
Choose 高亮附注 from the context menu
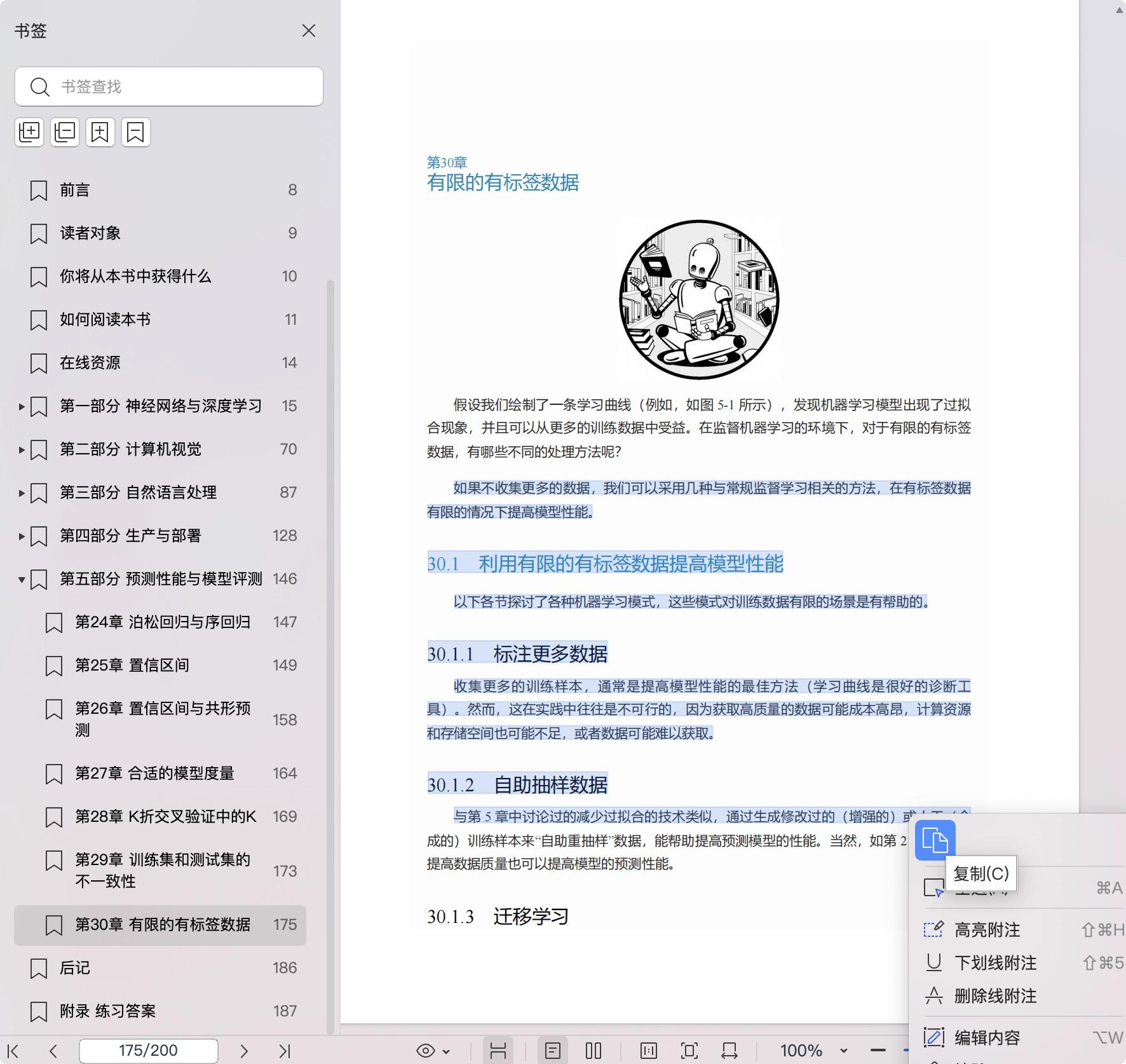(987, 930)
